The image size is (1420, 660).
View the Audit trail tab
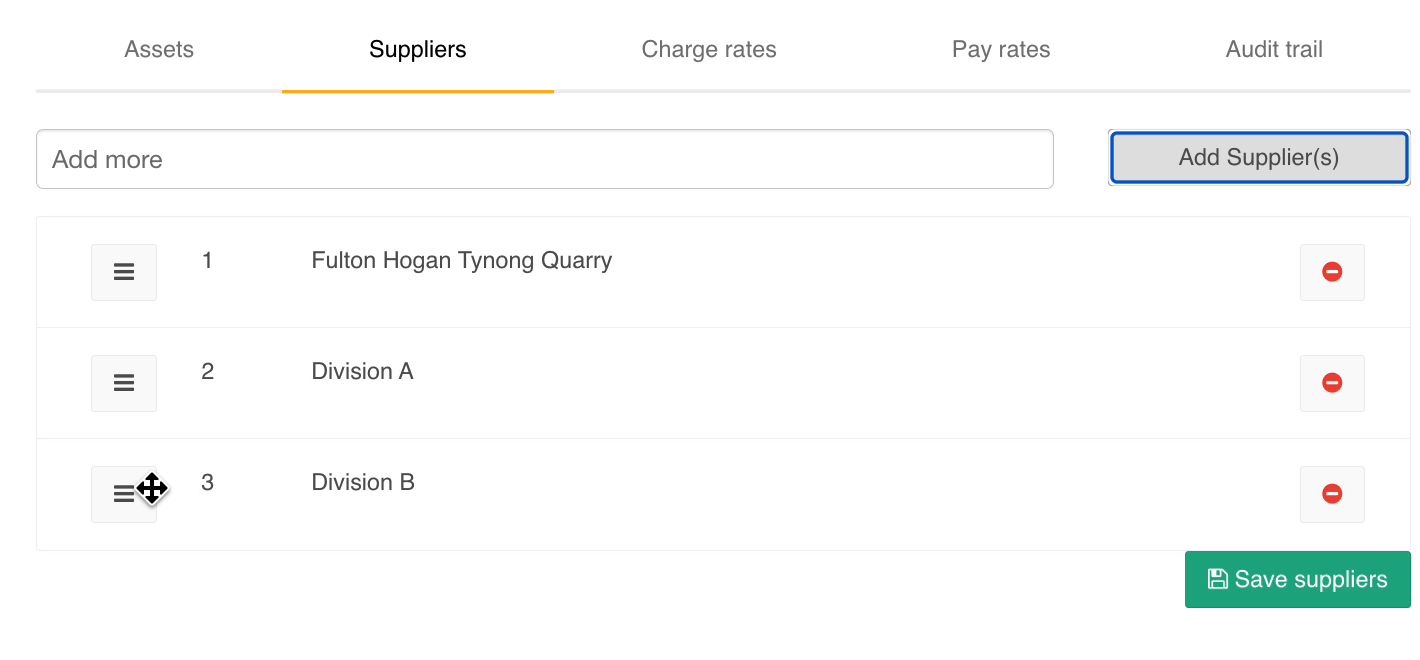click(1274, 50)
